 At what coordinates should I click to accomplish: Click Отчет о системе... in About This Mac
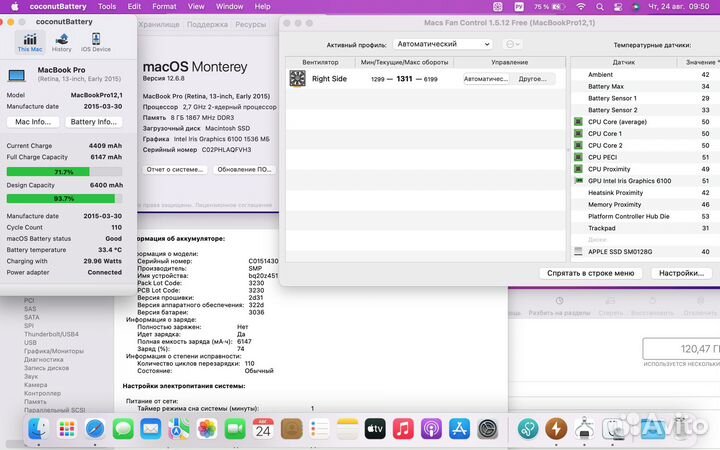coord(175,169)
